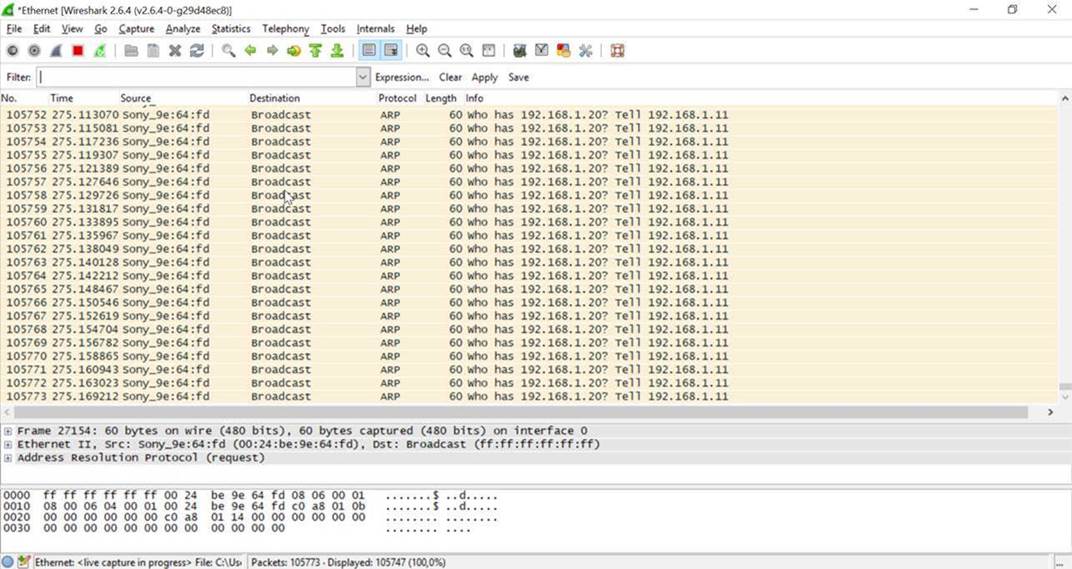Focus the display Filter text field
Viewport: 1072px width, 569px height.
point(196,77)
